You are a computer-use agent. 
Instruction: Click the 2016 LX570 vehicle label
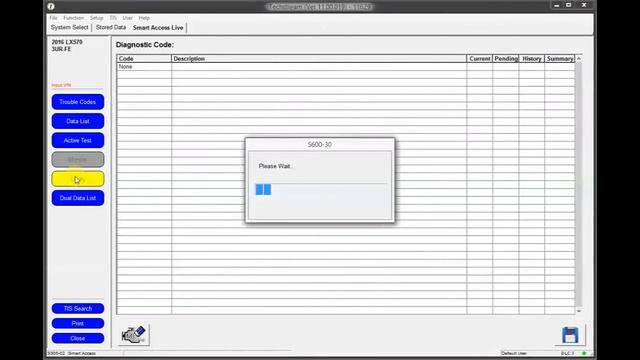pos(67,42)
